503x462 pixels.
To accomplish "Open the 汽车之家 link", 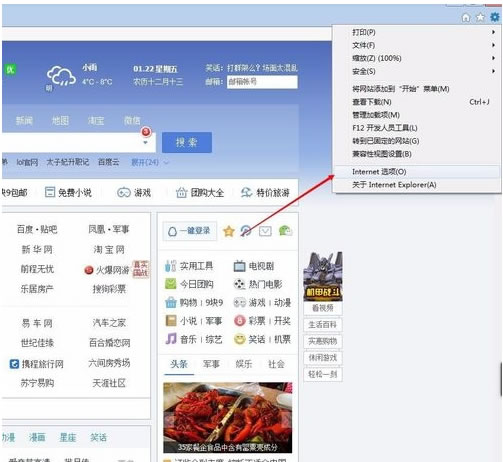I will pyautogui.click(x=109, y=323).
